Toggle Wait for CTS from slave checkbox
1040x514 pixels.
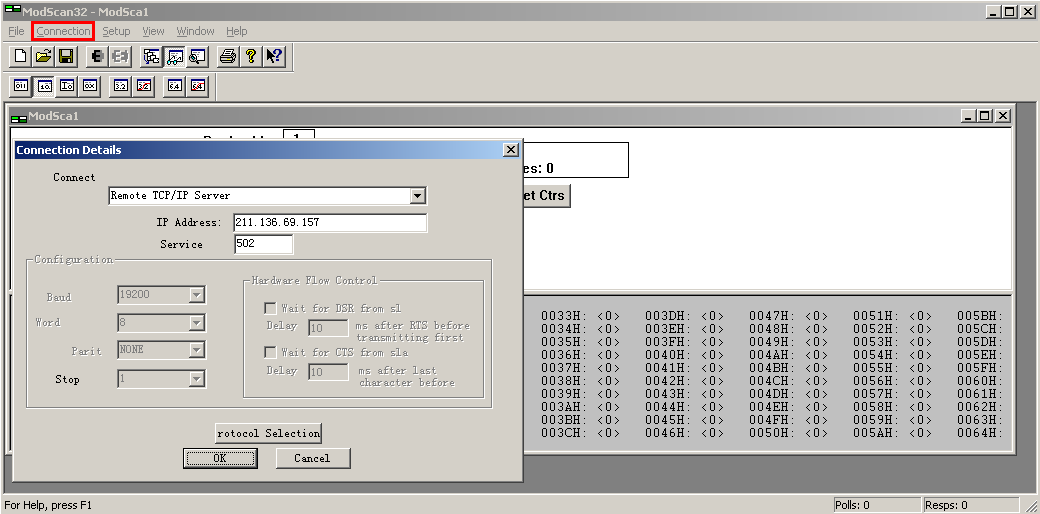(x=270, y=352)
